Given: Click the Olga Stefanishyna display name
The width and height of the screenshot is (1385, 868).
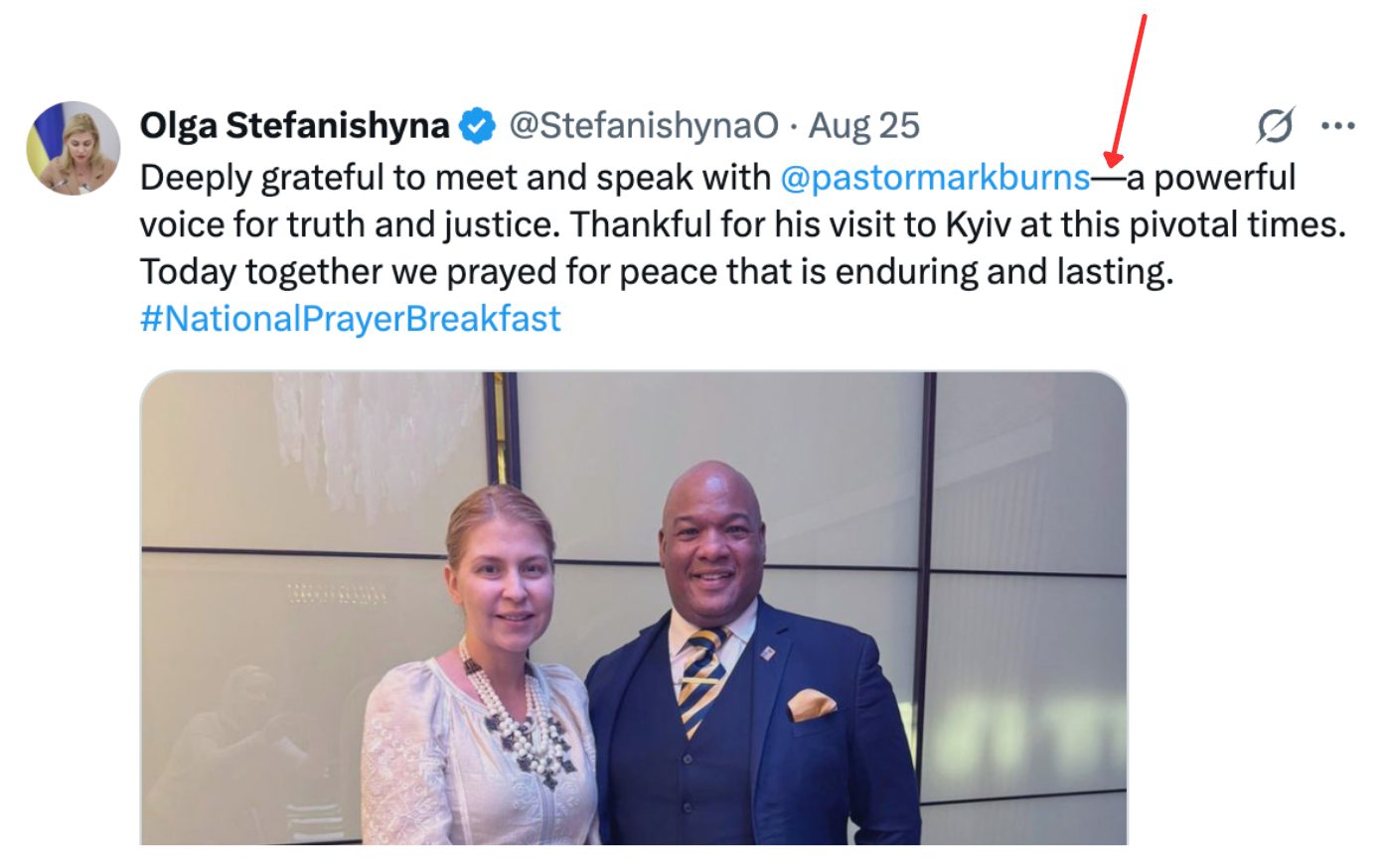Looking at the screenshot, I should pyautogui.click(x=295, y=125).
